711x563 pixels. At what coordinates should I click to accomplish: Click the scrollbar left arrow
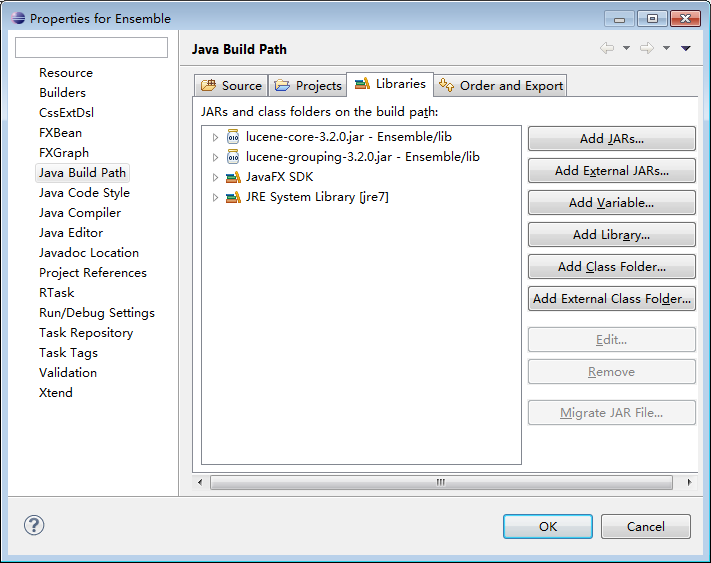(200, 482)
